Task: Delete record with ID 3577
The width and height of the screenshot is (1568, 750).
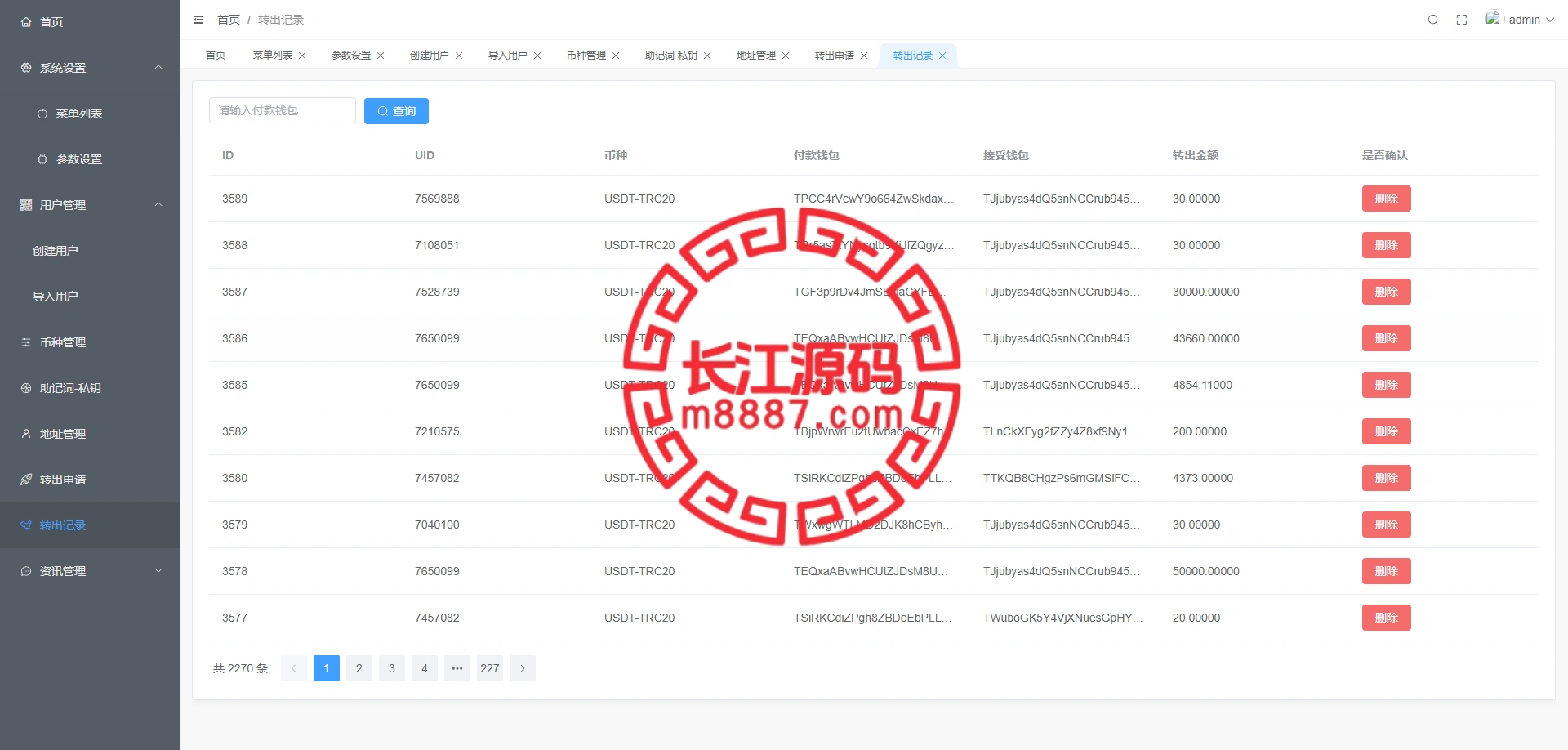Action: [1386, 618]
